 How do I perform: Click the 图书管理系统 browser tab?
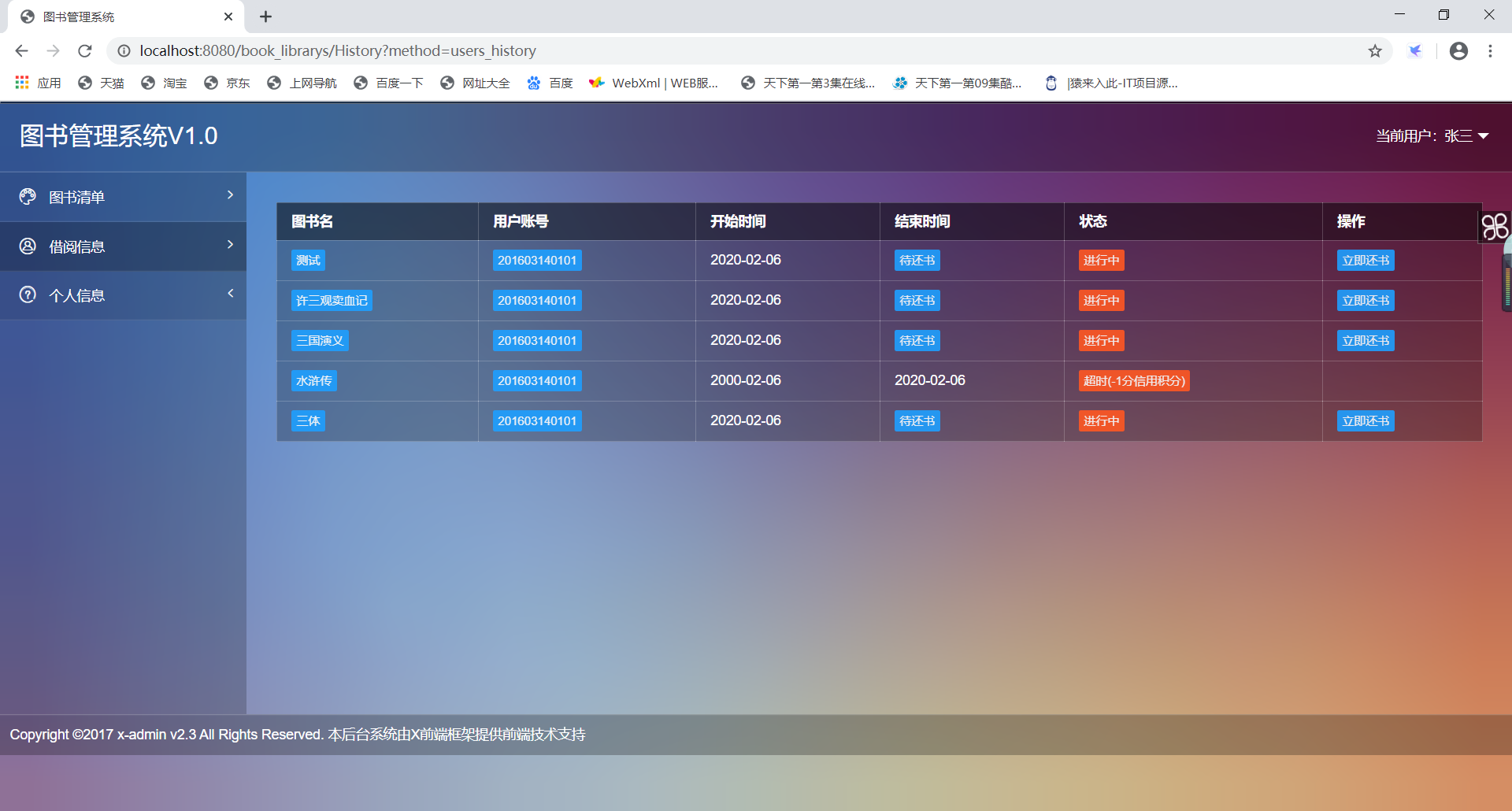coord(126,17)
